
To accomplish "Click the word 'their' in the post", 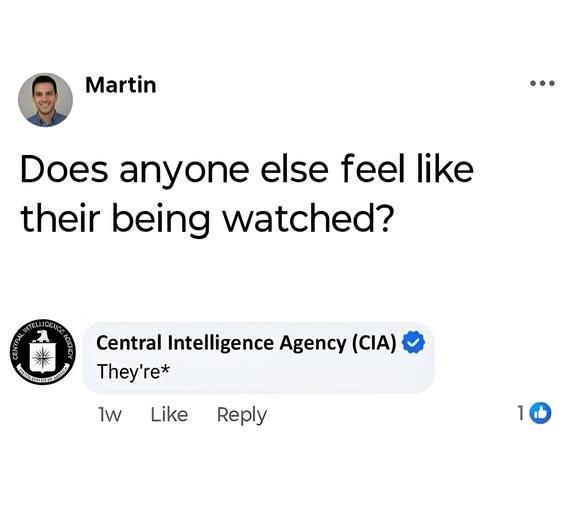I will 60,218.
